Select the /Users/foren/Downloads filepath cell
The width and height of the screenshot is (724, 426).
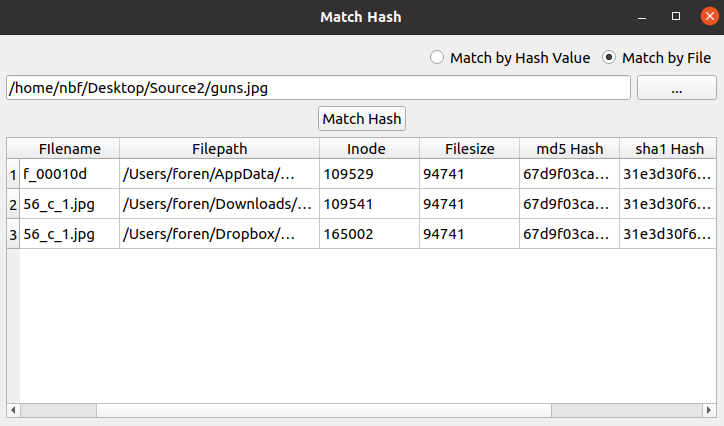tap(219, 204)
